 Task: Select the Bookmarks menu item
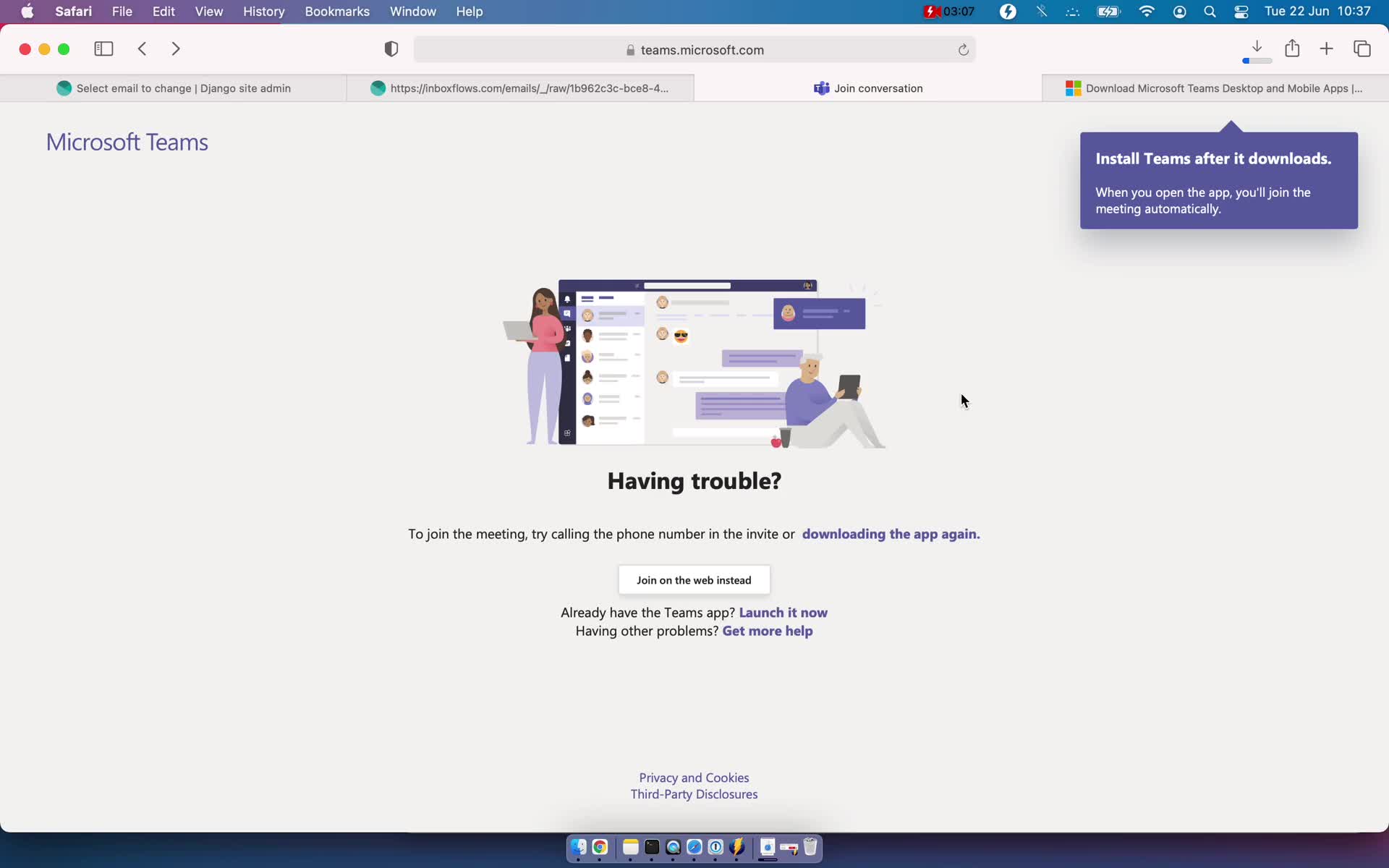click(337, 11)
